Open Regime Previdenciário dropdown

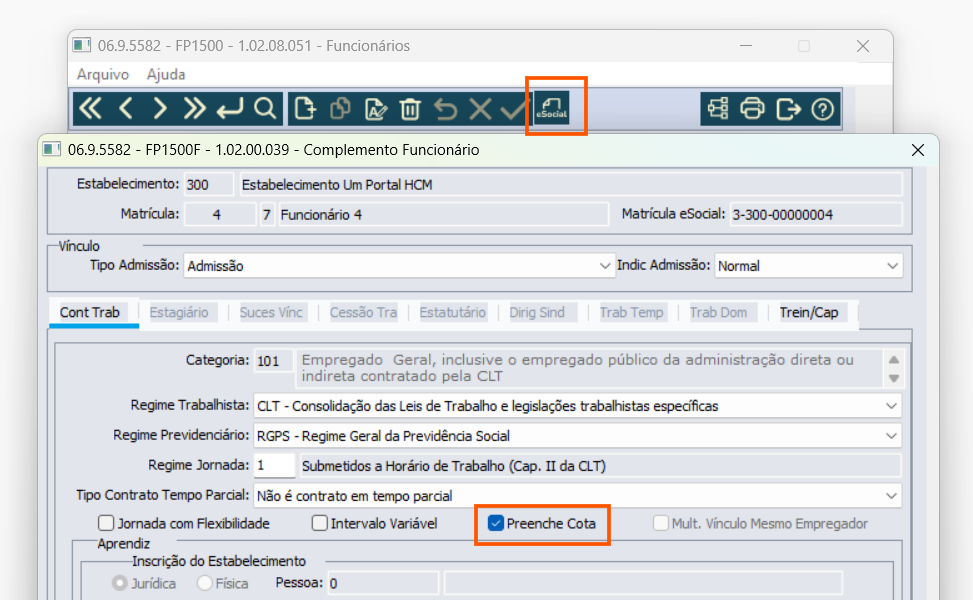click(891, 436)
